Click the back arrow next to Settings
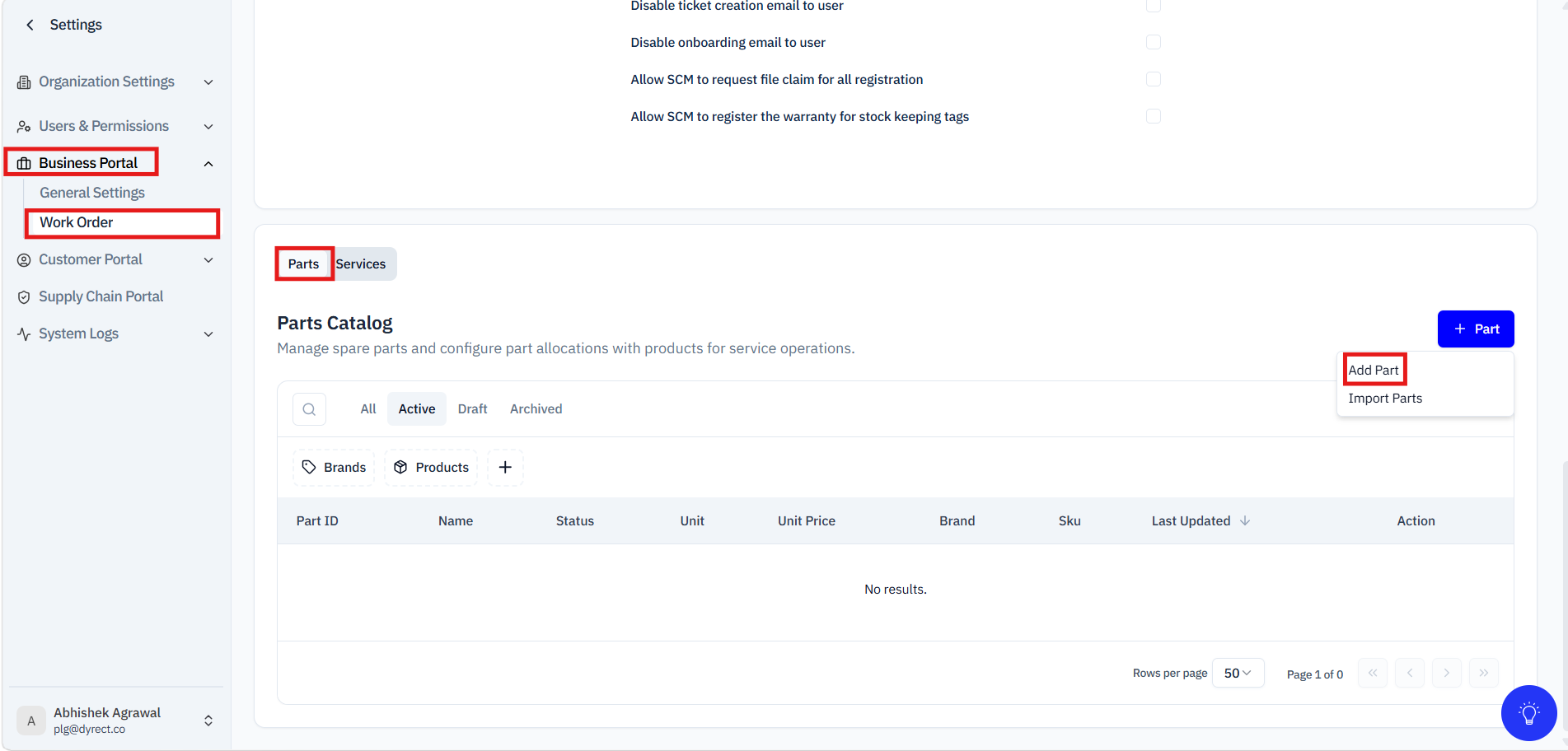1568x751 pixels. pyautogui.click(x=30, y=25)
